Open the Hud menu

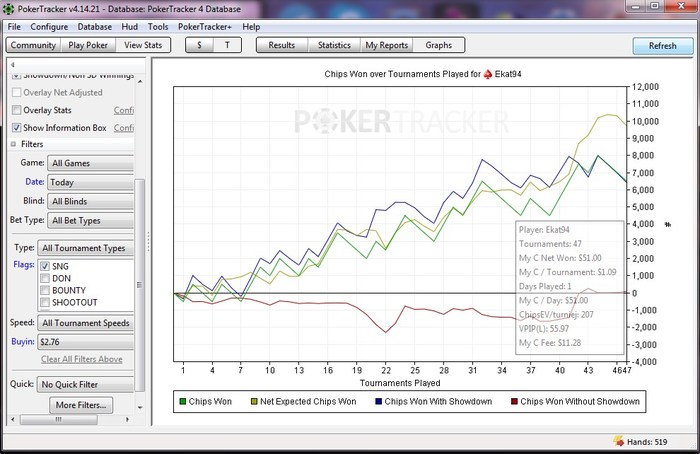pos(129,27)
